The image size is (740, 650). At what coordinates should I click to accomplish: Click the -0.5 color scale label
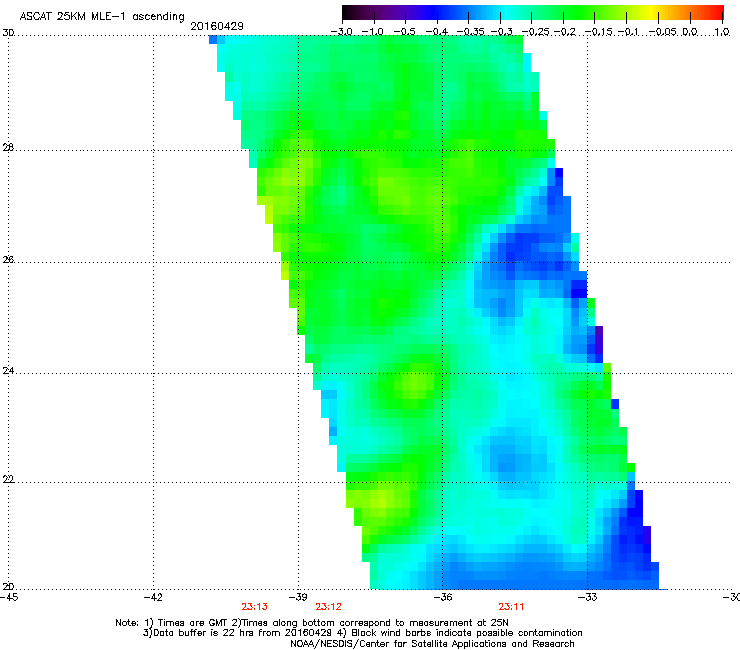click(x=405, y=32)
